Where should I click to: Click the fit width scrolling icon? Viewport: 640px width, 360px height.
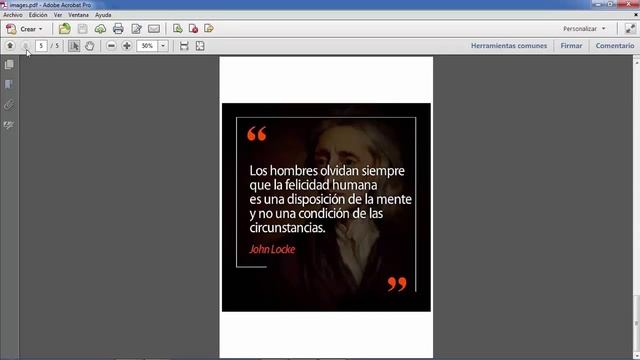[184, 46]
